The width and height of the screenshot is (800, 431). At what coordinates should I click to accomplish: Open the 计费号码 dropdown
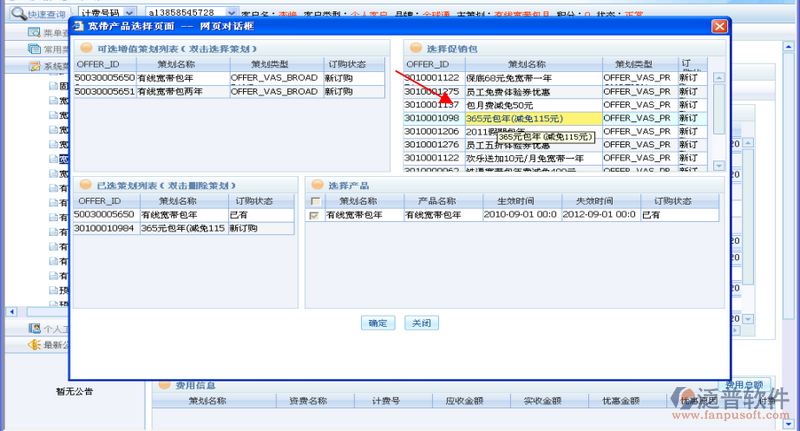coord(130,13)
